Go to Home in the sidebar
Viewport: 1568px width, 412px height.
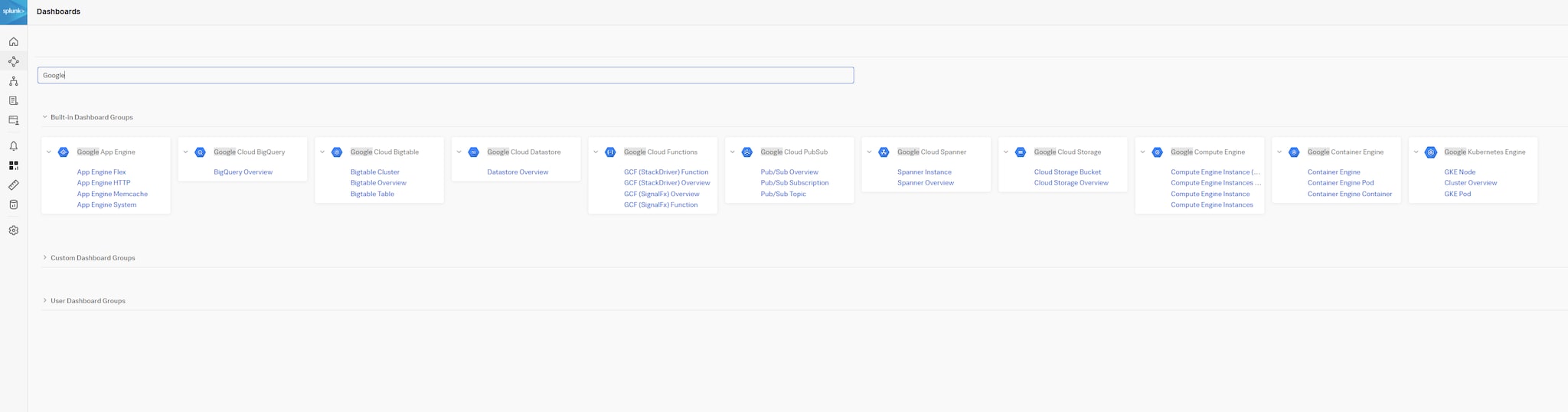point(13,41)
